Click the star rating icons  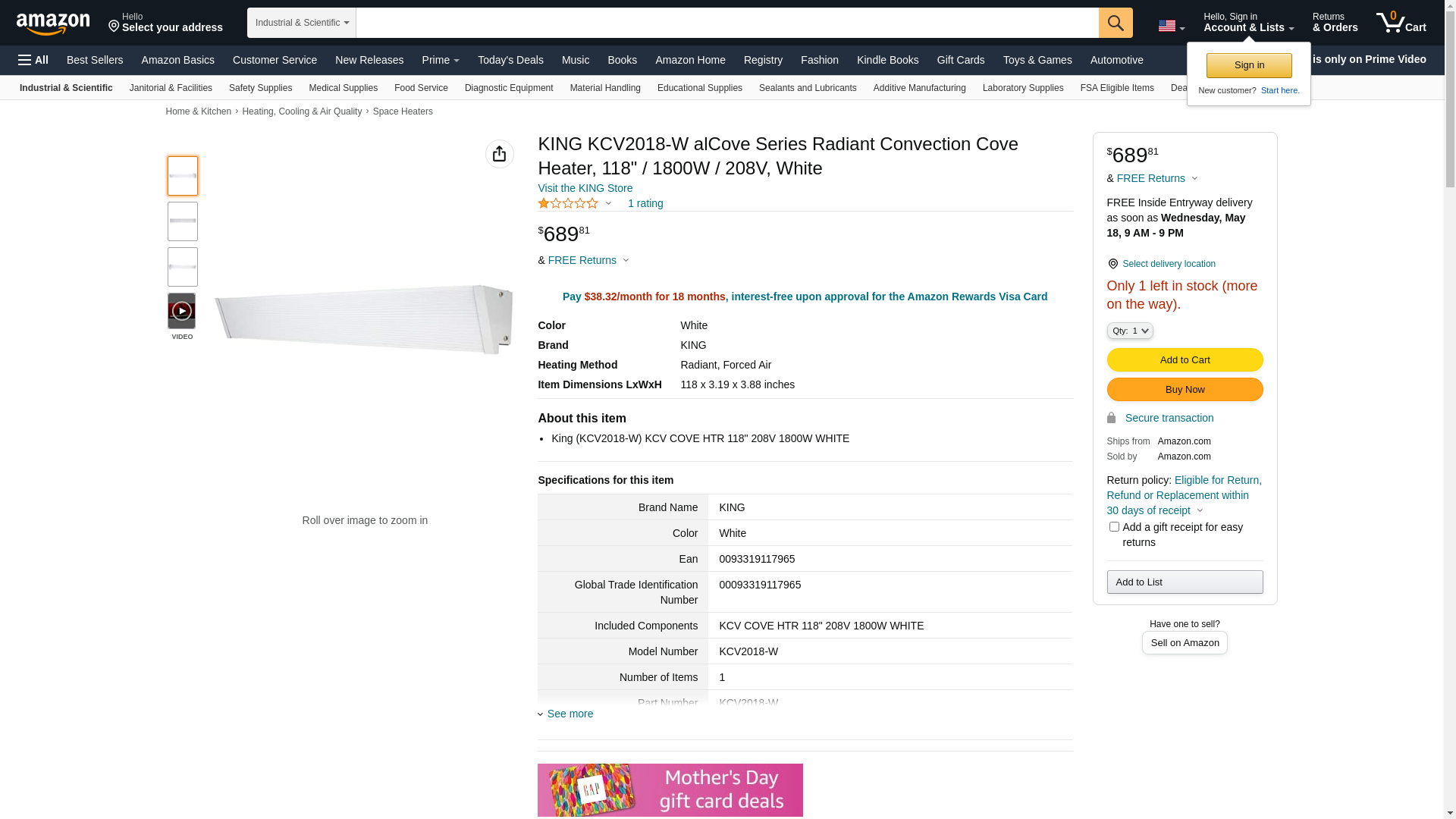coord(568,203)
